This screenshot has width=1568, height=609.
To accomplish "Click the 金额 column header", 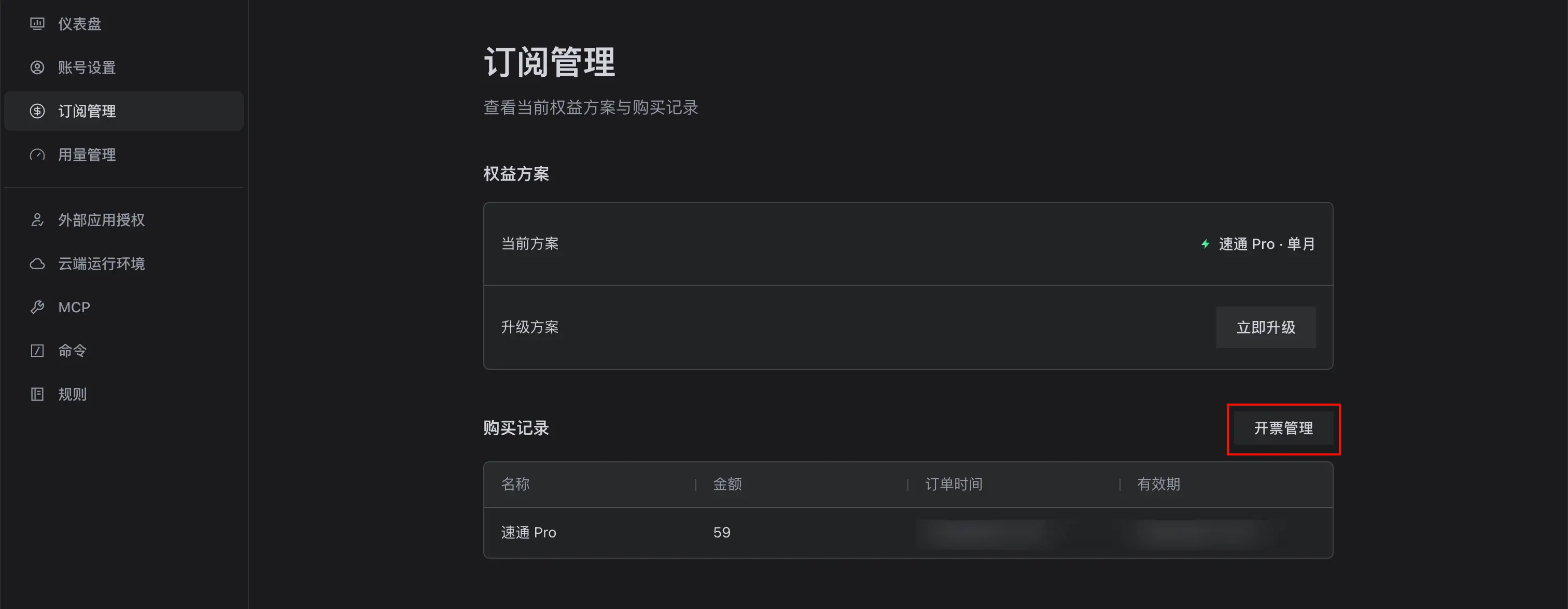I will click(x=727, y=484).
